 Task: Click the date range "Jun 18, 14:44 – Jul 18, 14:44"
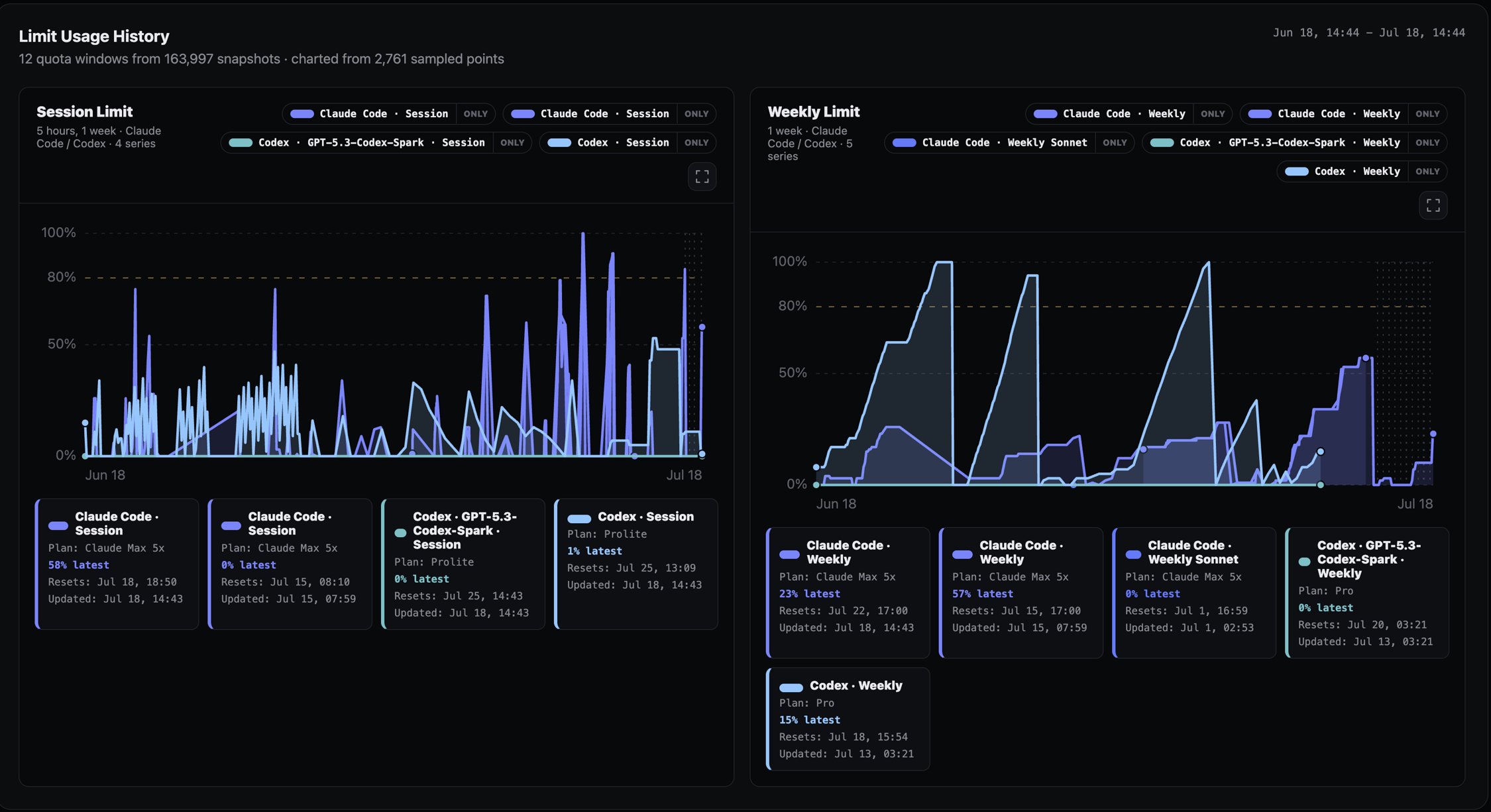tap(1368, 32)
